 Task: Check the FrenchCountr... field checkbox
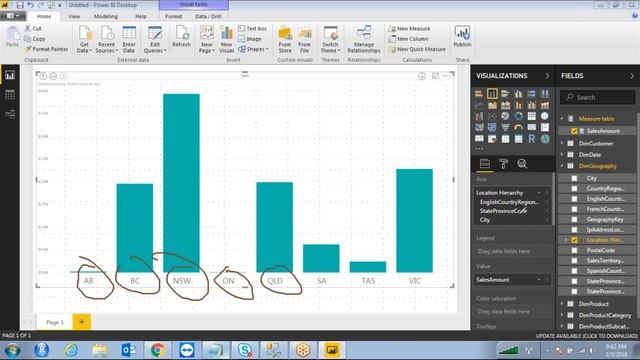click(574, 209)
